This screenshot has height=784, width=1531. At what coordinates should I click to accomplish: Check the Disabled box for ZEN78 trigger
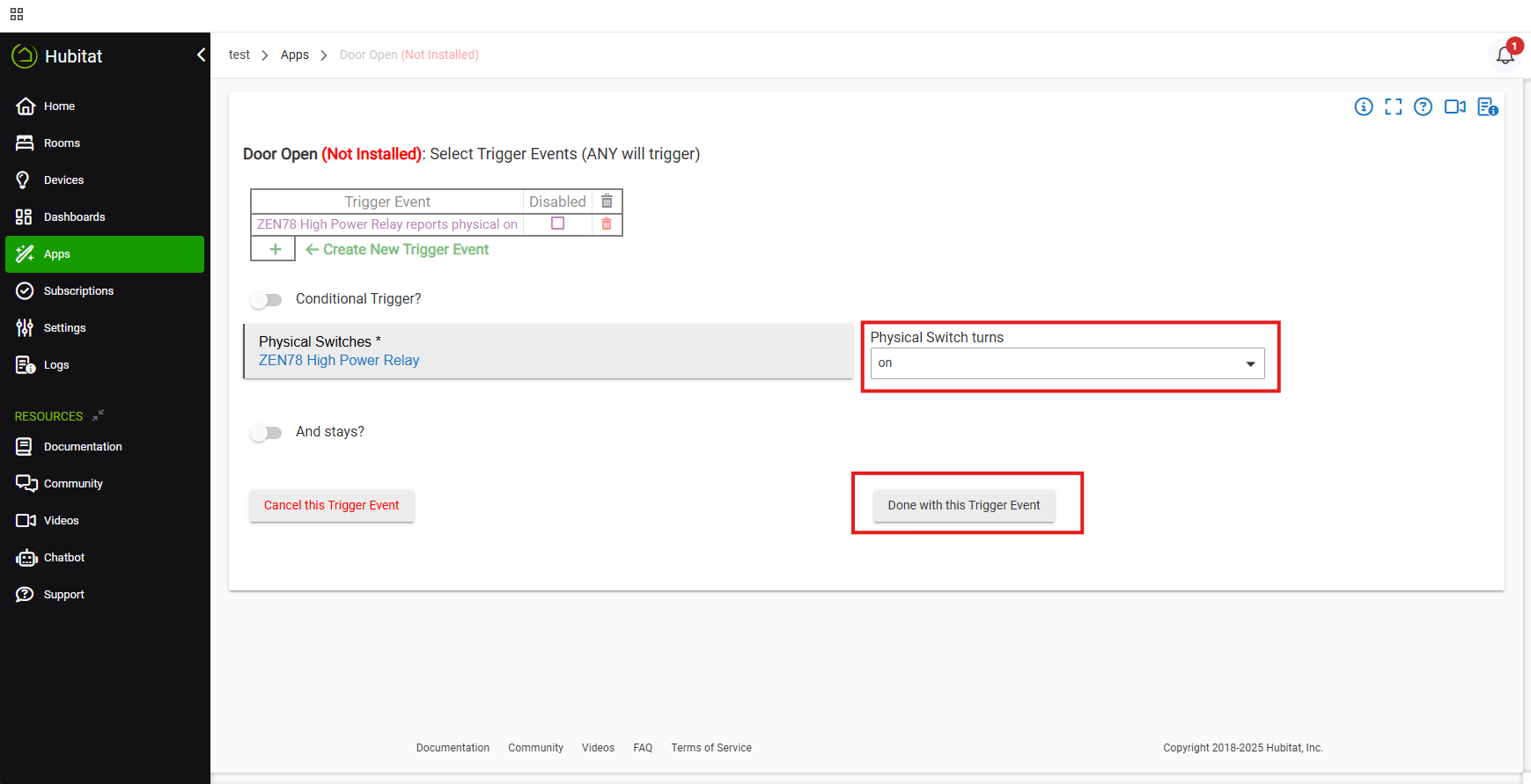coord(558,223)
